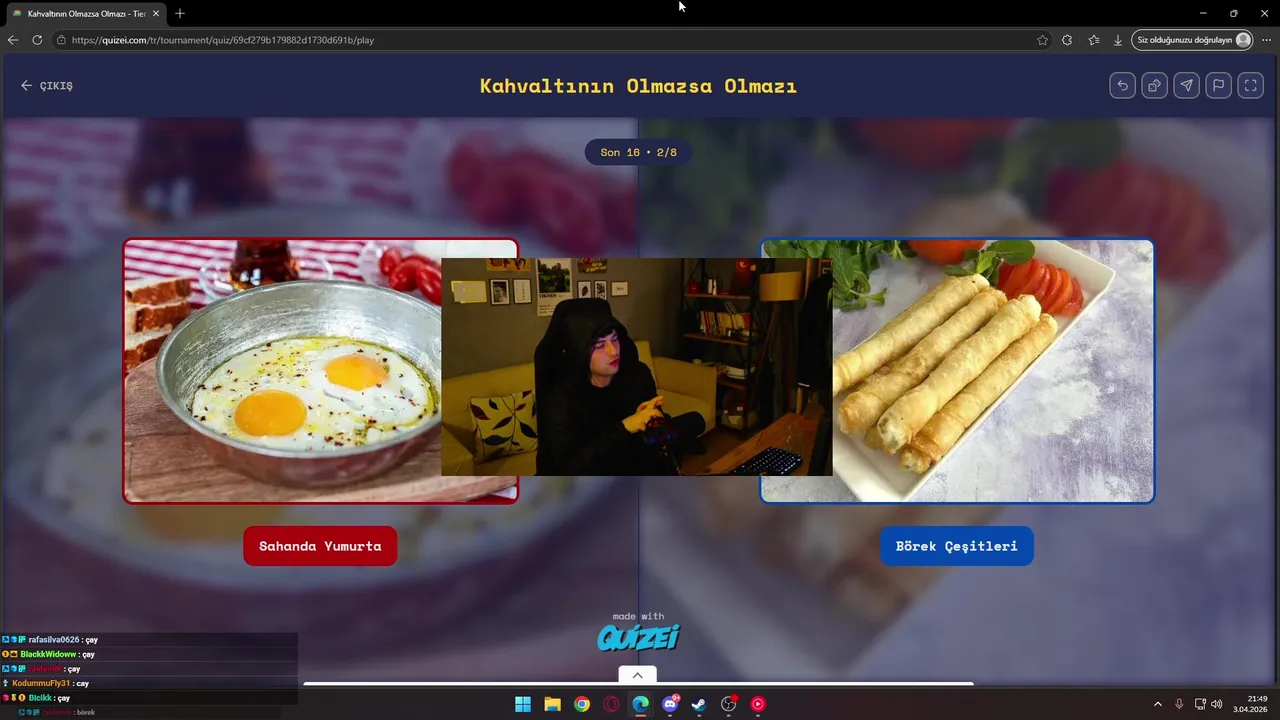Undo the last choice with the back-arrow icon
The image size is (1280, 720).
pyautogui.click(x=1122, y=85)
